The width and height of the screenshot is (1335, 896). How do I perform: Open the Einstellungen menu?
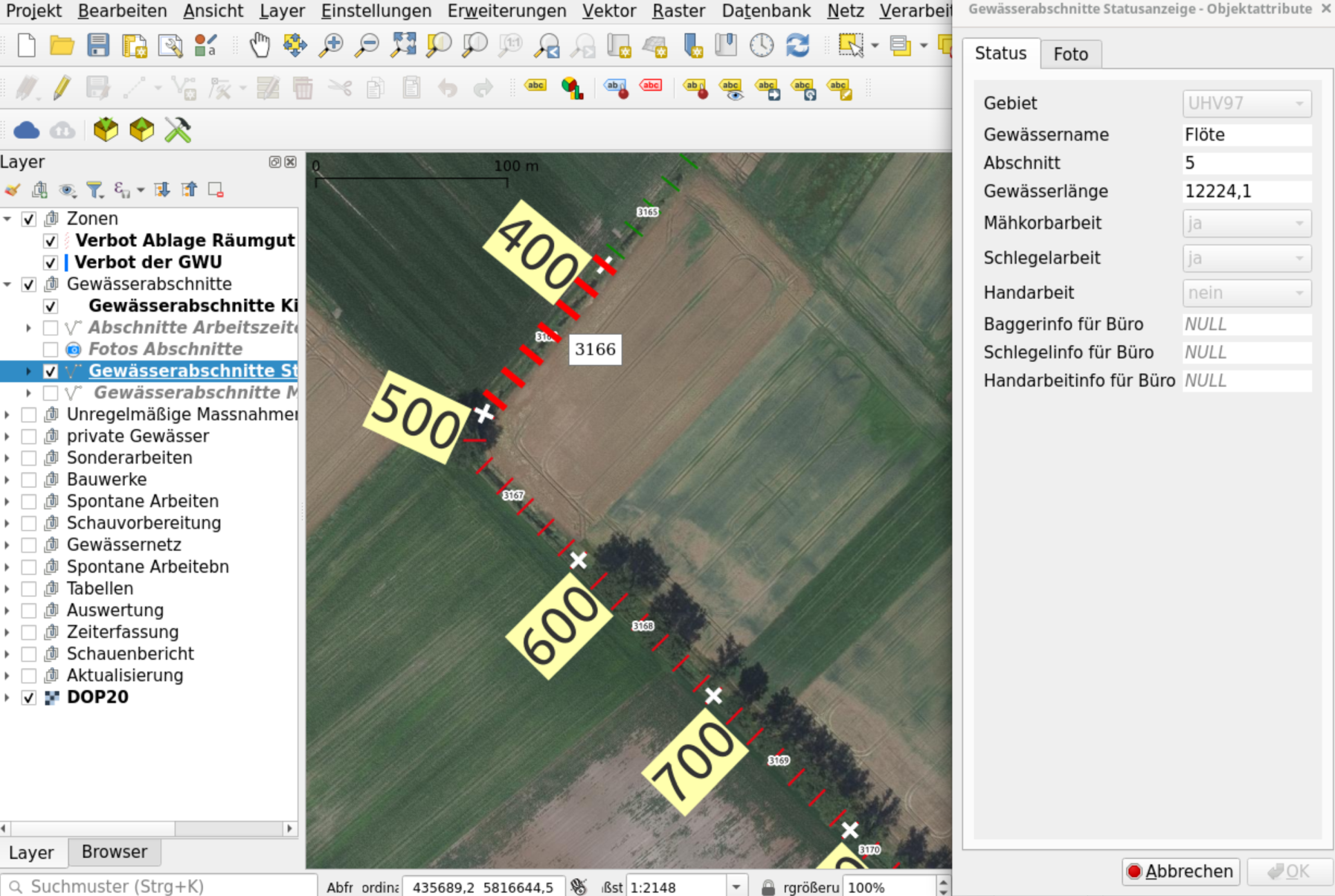coord(376,11)
